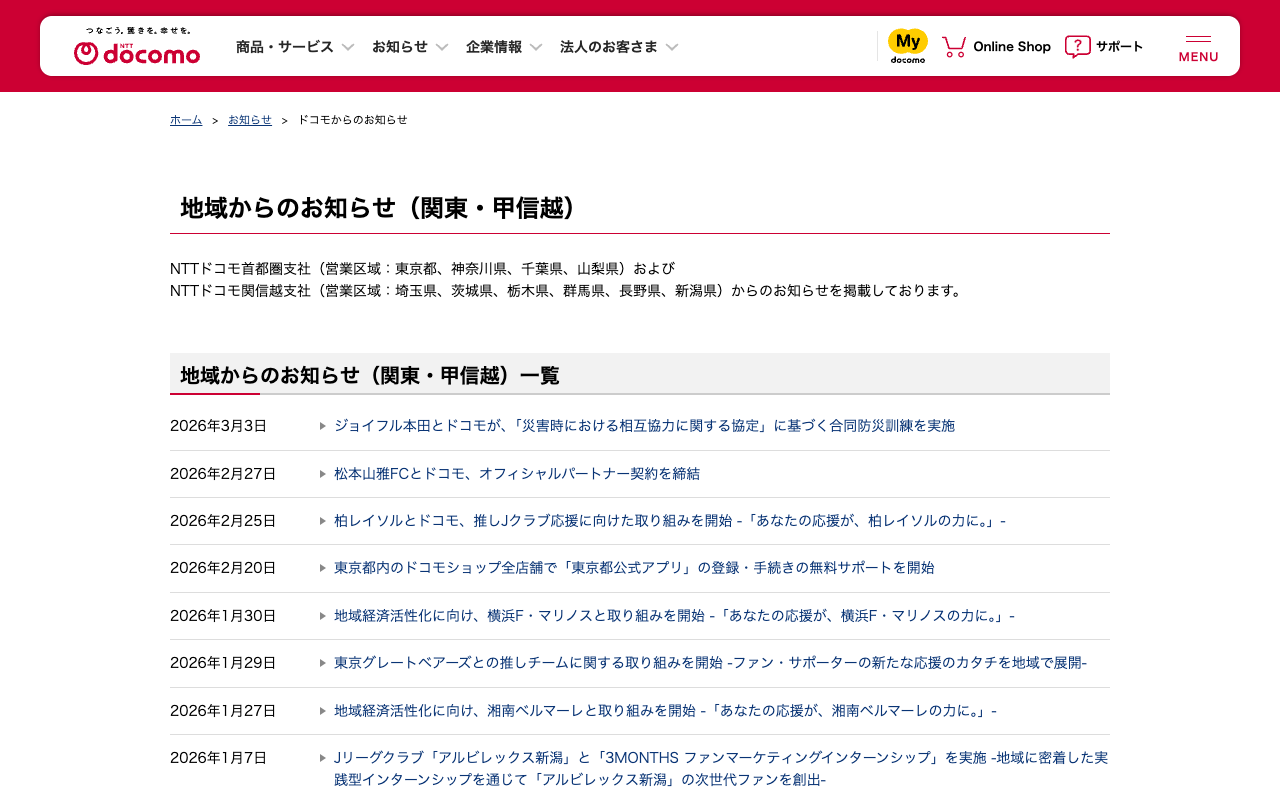Screen dimensions: 1280x800
Task: Open the 企業情報 menu
Action: coord(494,47)
